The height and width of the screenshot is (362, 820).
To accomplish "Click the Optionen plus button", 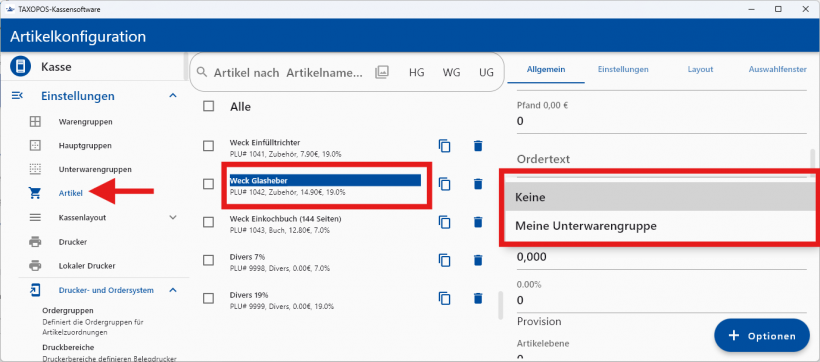I will click(761, 336).
